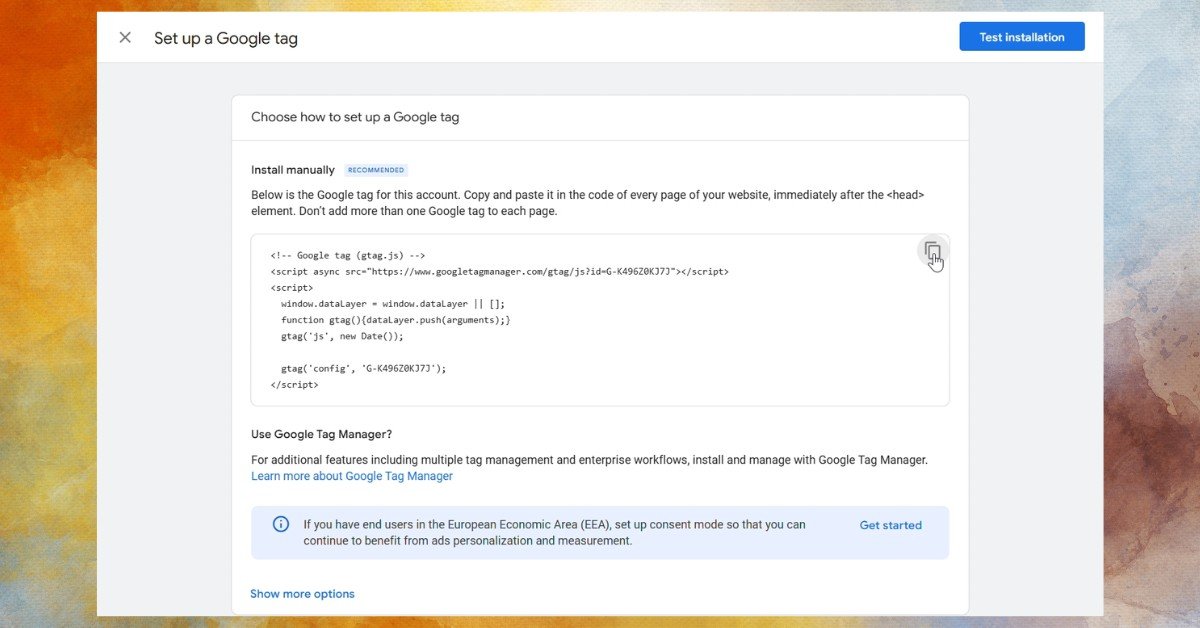Click the window.dataLayer code line

click(393, 304)
